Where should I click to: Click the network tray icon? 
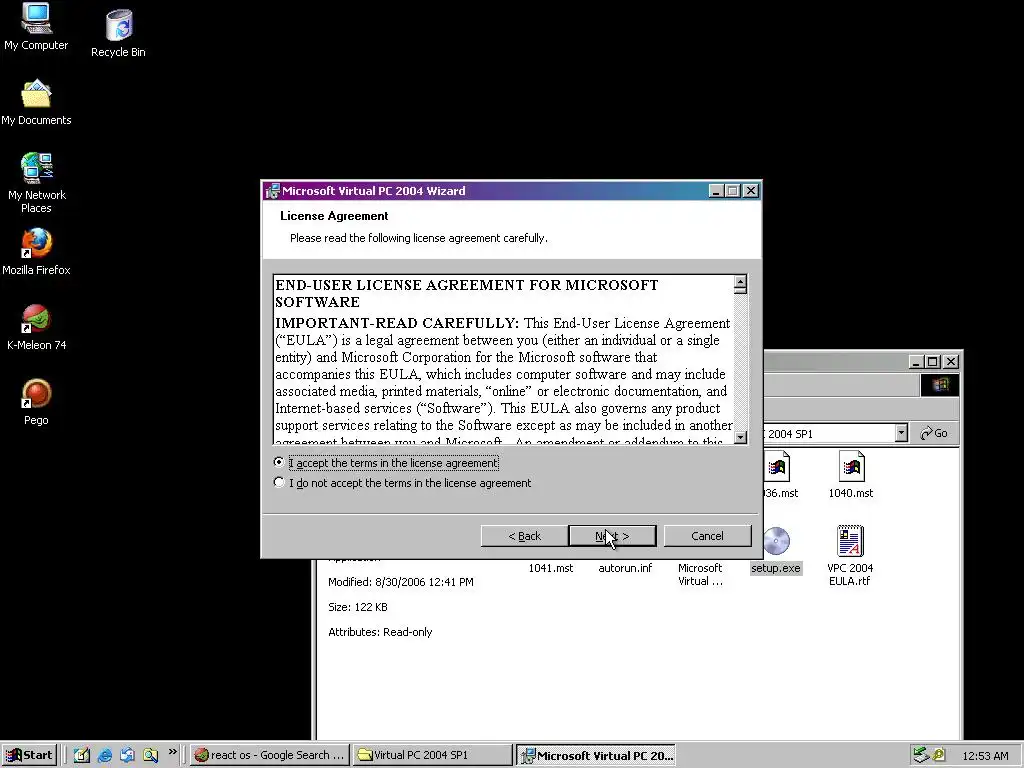coord(920,755)
